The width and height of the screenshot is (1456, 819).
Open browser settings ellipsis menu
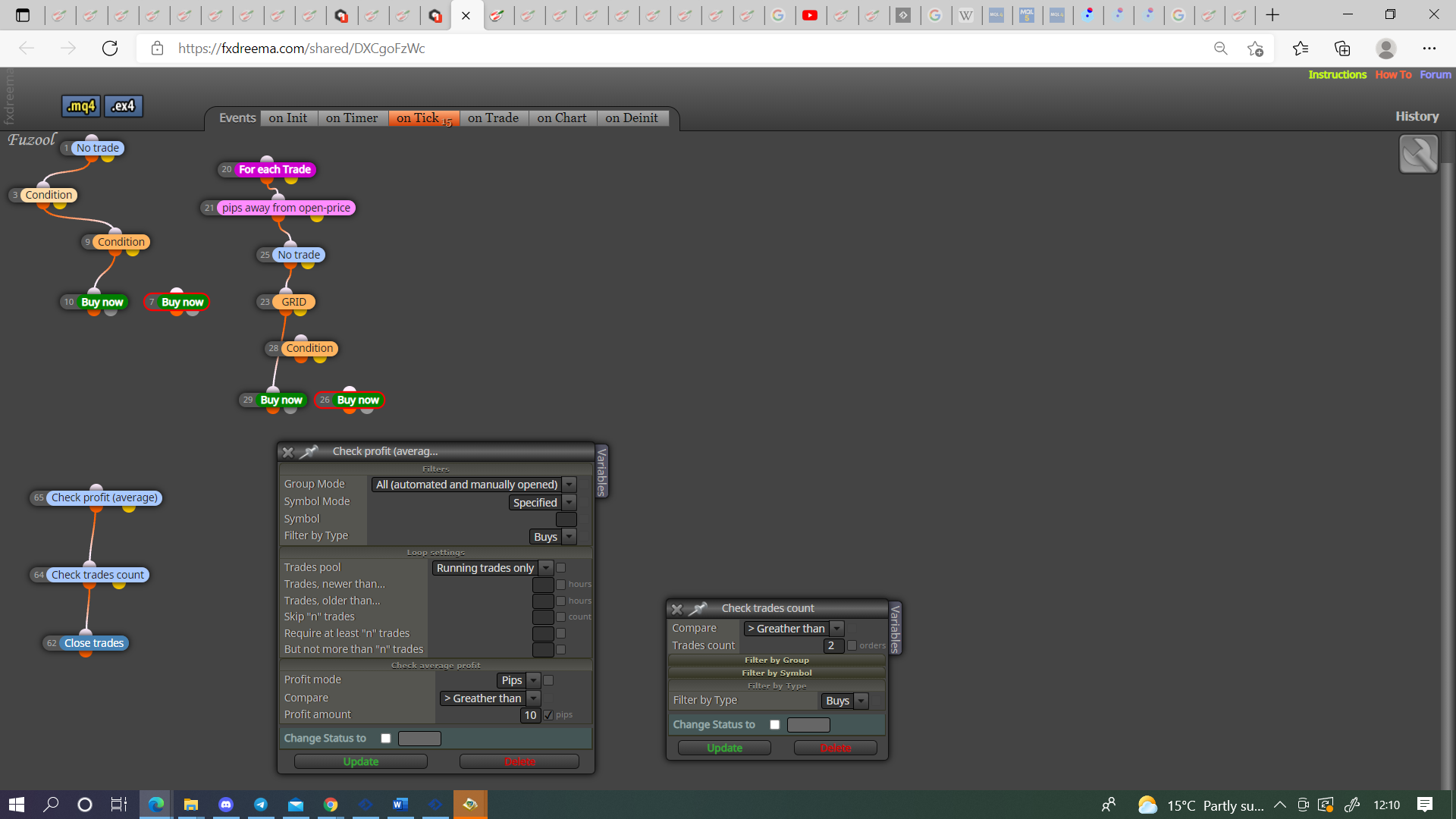1429,49
